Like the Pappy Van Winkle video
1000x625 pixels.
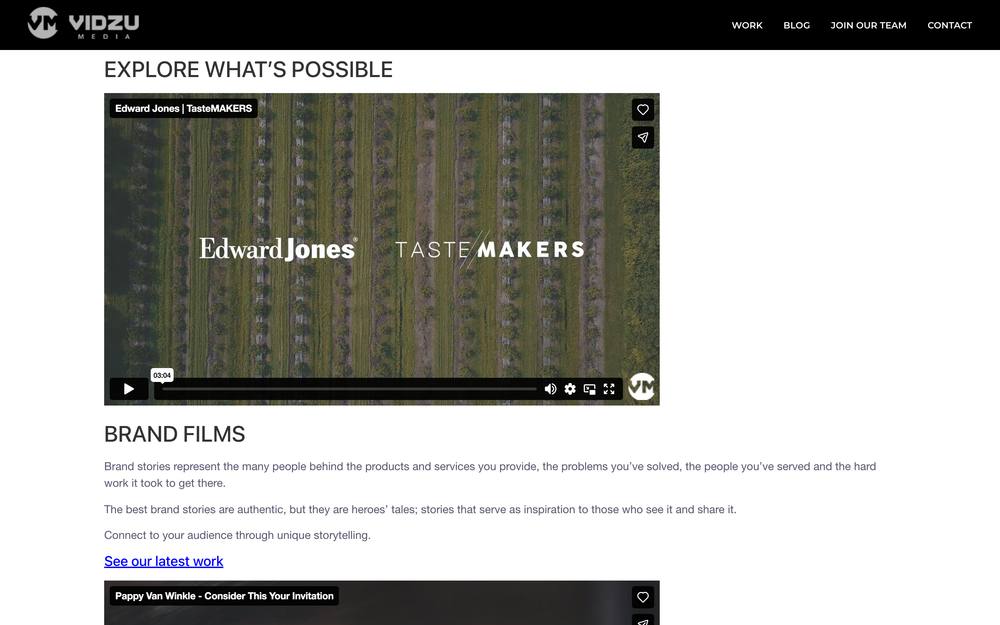(x=643, y=597)
